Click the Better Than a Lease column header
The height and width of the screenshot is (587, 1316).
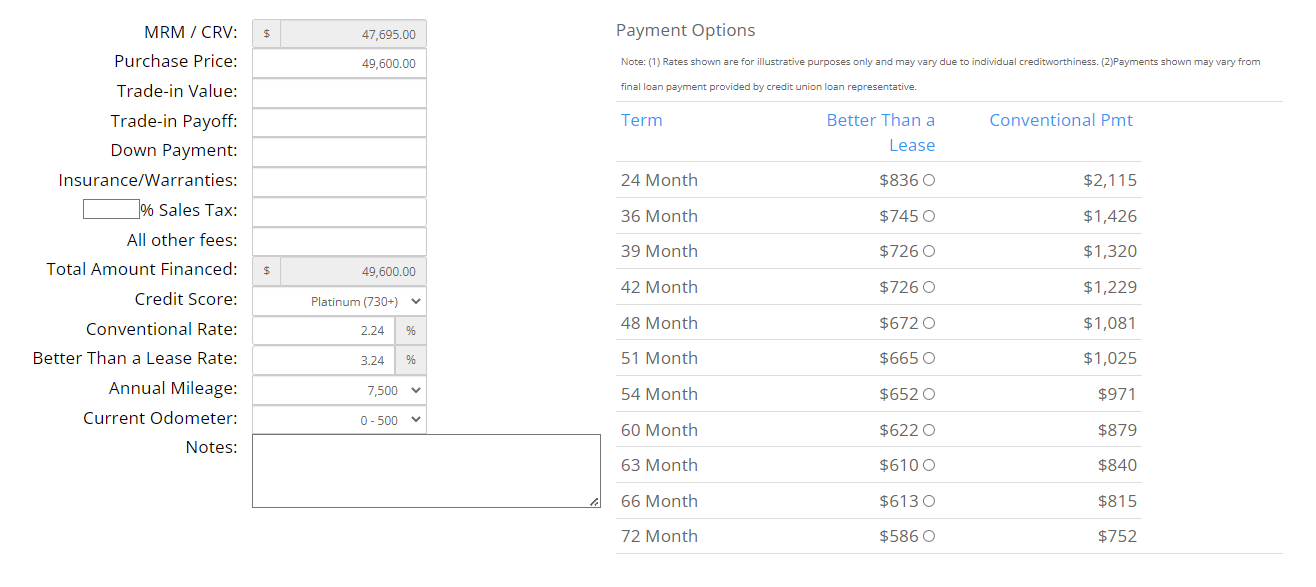(881, 120)
